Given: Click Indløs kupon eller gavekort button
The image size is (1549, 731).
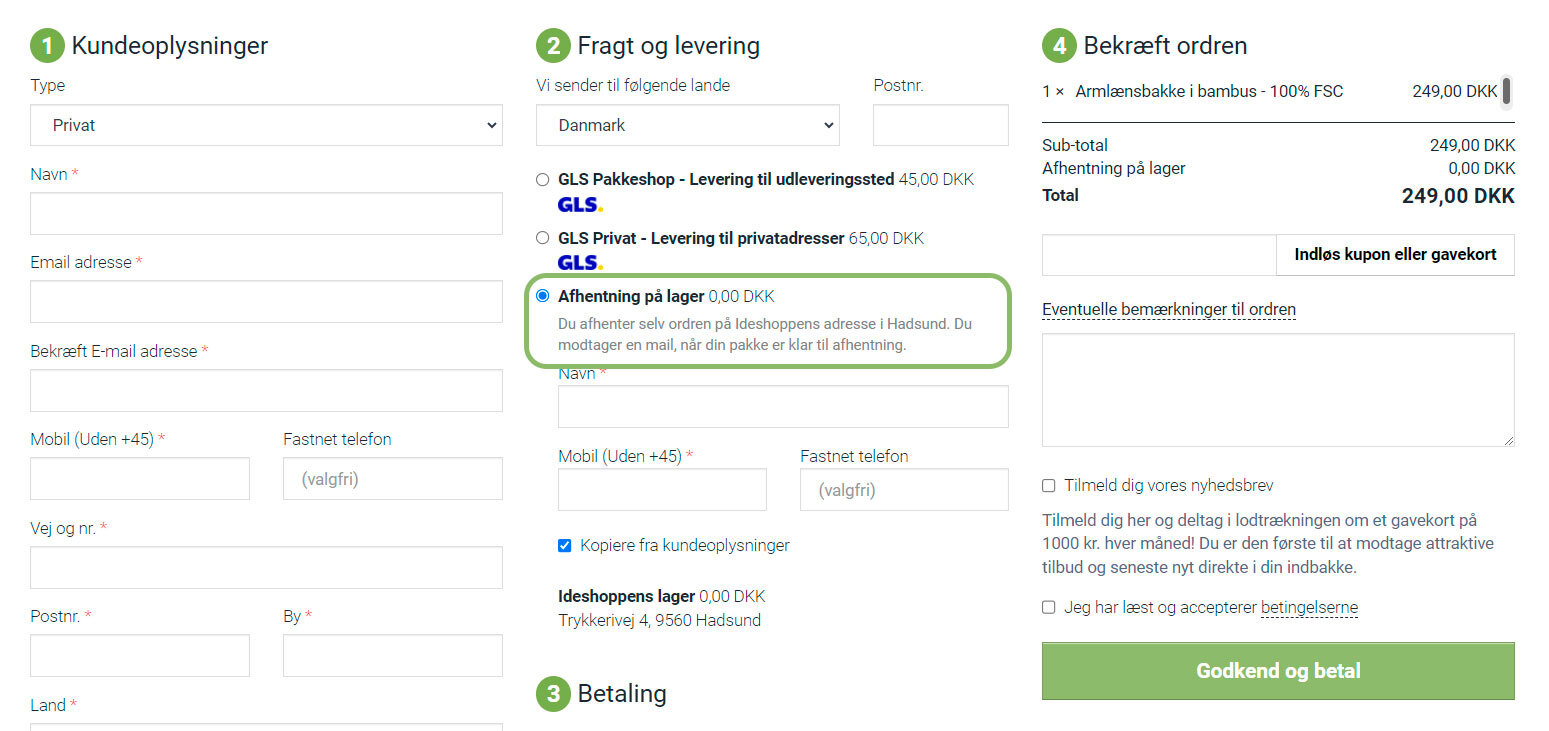Looking at the screenshot, I should tap(1395, 255).
